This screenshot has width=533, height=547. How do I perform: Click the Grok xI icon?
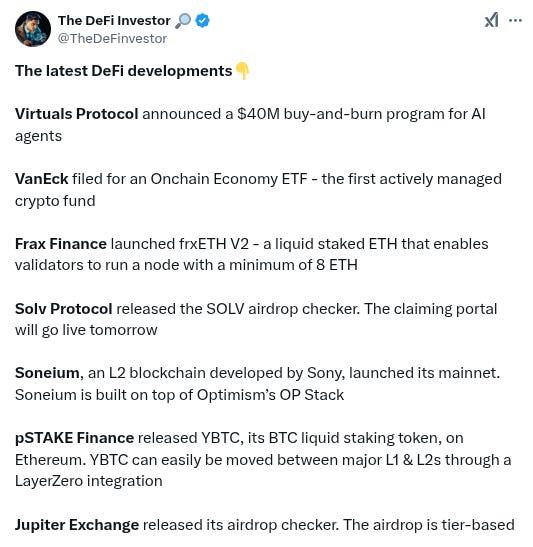coord(491,20)
